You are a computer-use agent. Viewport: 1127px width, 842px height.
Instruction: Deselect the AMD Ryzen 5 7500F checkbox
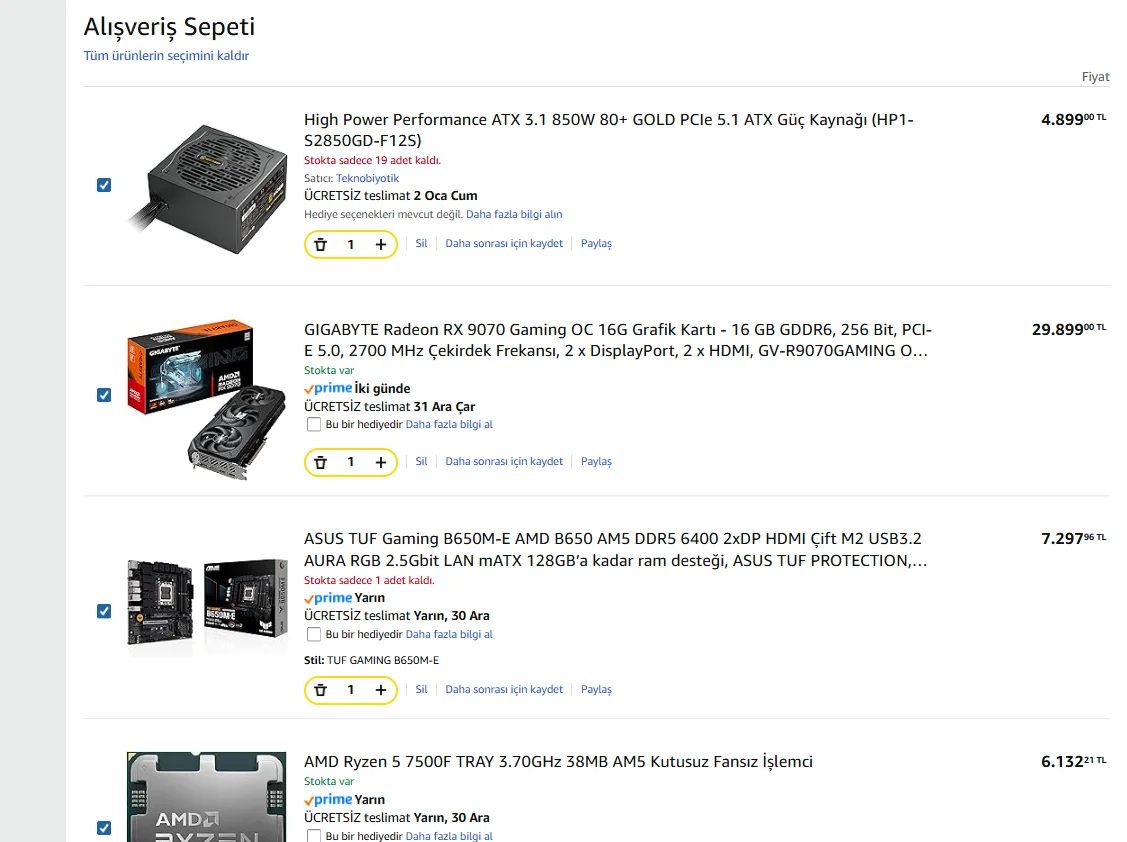(x=104, y=827)
